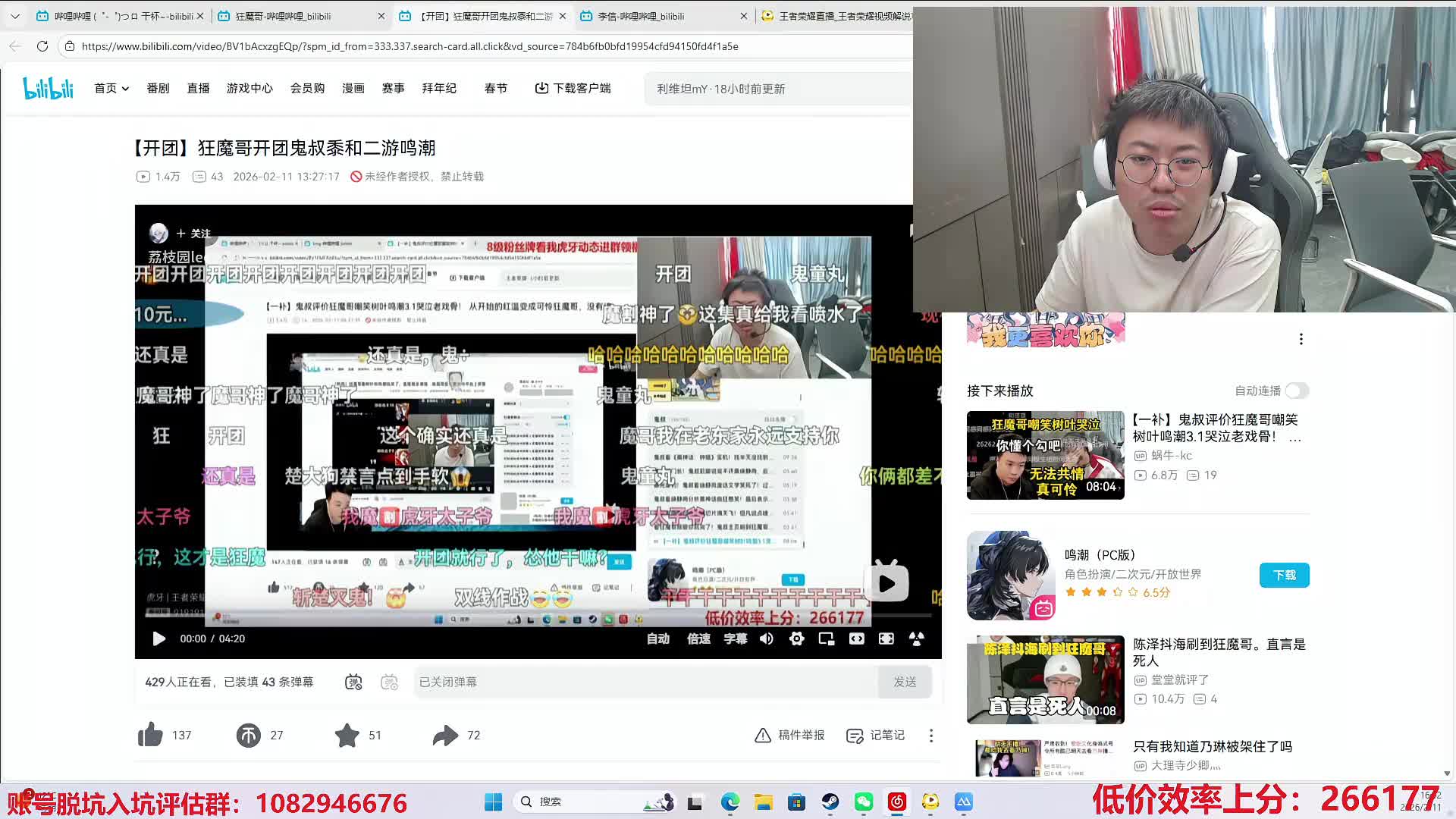Turn the danmaku display back on
Viewport: 1456px width, 819px height.
tap(354, 682)
